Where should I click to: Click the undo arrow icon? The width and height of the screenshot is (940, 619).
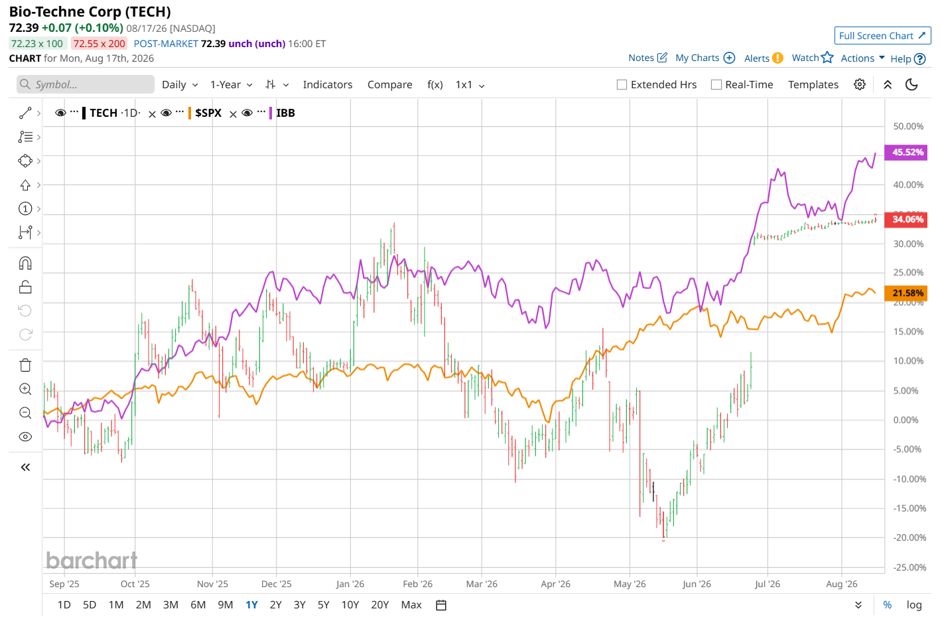(x=25, y=310)
